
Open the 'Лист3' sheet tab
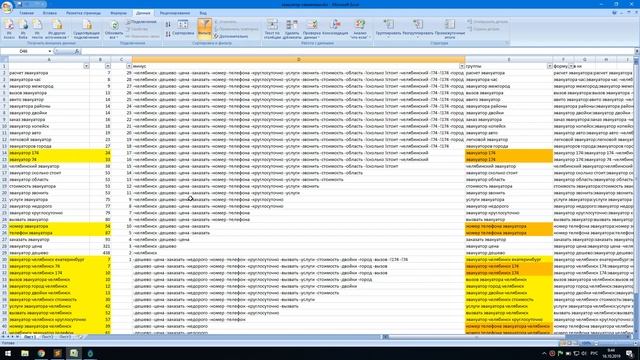click(65, 337)
